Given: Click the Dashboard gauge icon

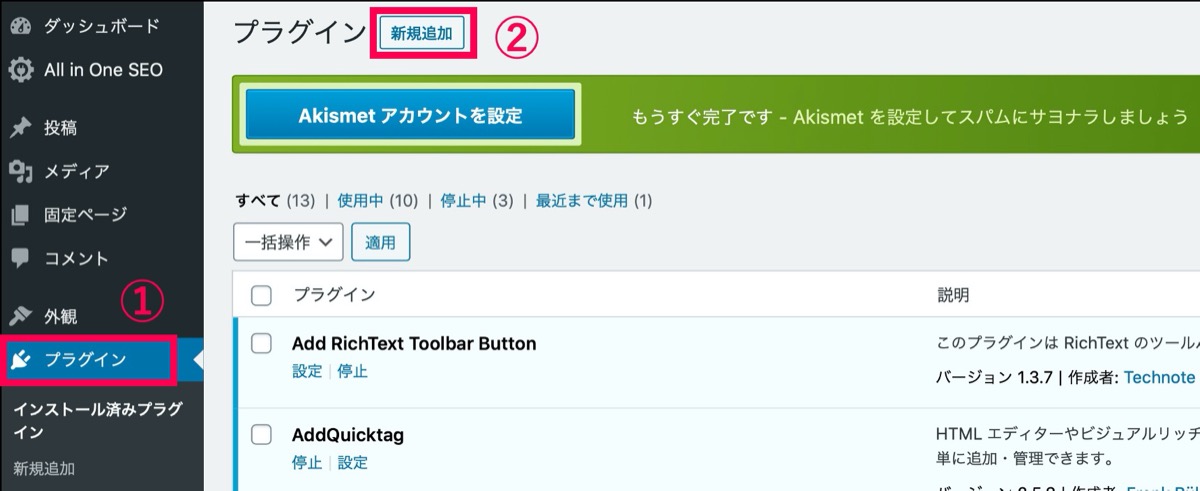Looking at the screenshot, I should (20, 27).
